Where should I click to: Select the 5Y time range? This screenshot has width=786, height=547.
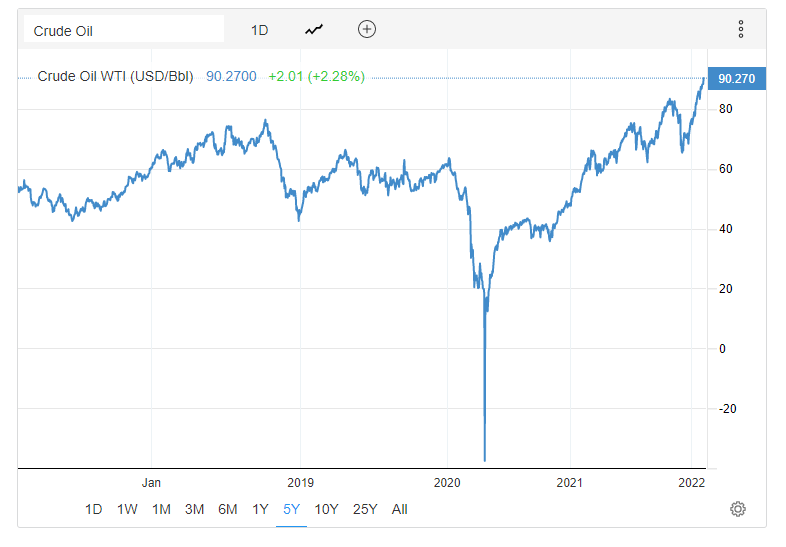(x=291, y=509)
